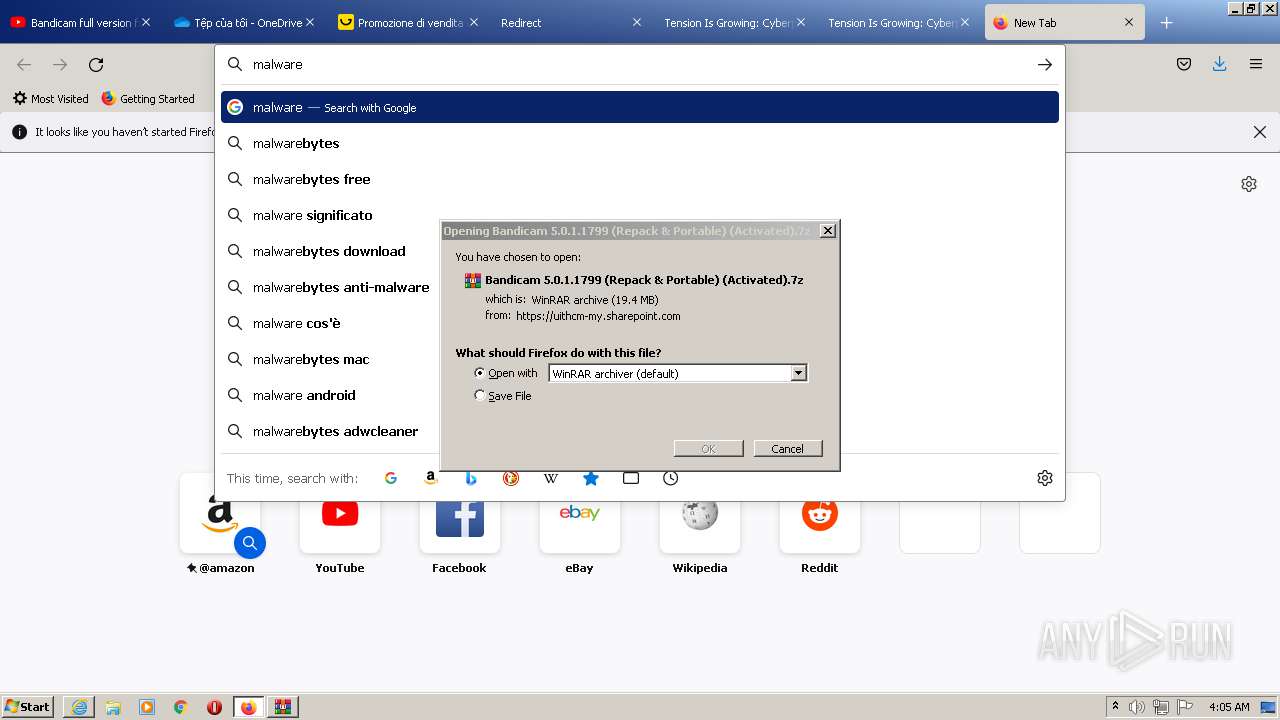Switch to first Tension Is Growing tab
This screenshot has width=1280, height=720.
(x=734, y=22)
